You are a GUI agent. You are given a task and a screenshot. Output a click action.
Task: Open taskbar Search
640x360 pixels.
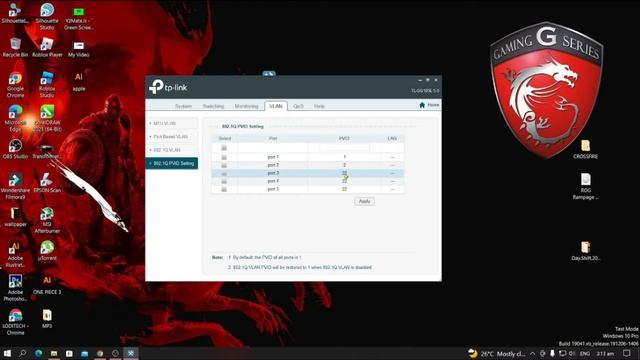pyautogui.click(x=22, y=353)
